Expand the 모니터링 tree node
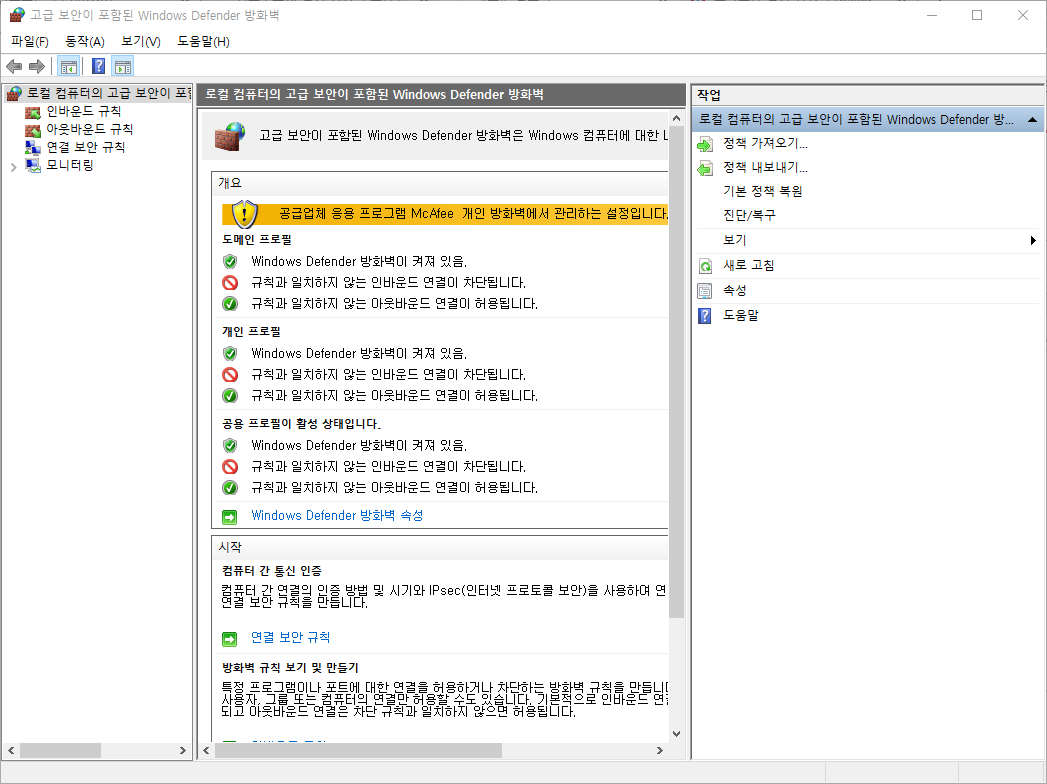 coord(13,166)
